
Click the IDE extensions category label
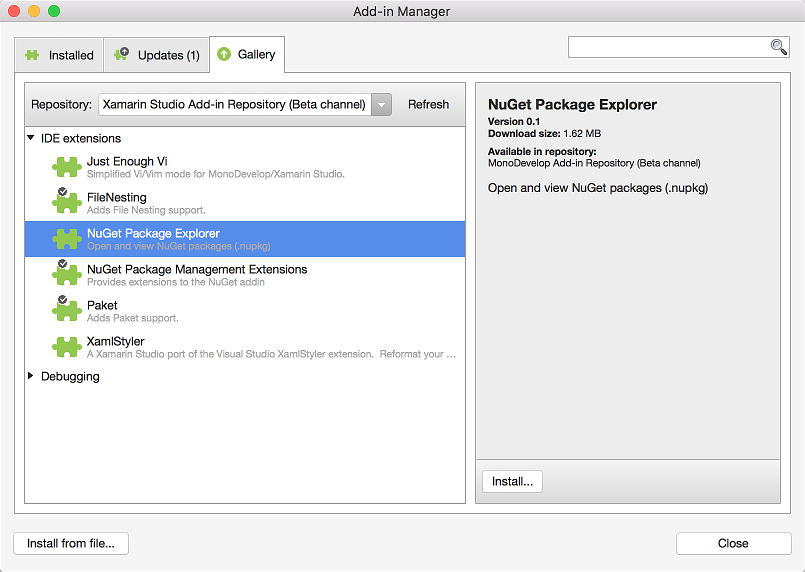(x=81, y=138)
